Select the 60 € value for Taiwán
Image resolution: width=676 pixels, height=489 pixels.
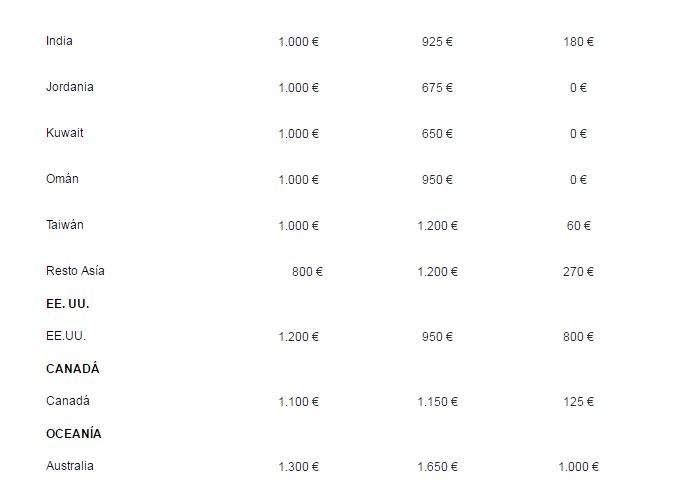578,226
